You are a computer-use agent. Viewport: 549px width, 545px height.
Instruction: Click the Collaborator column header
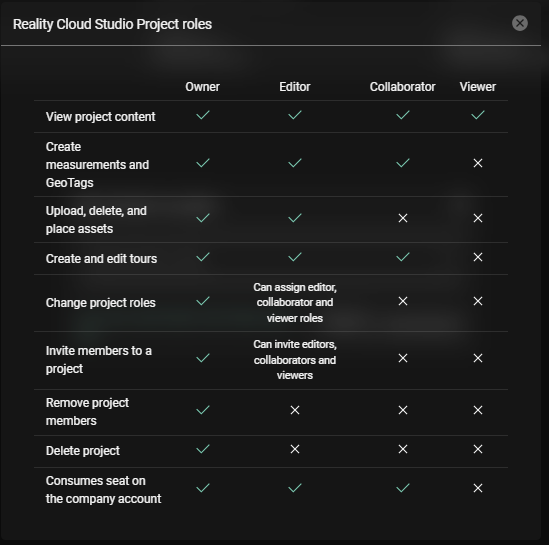pyautogui.click(x=402, y=87)
